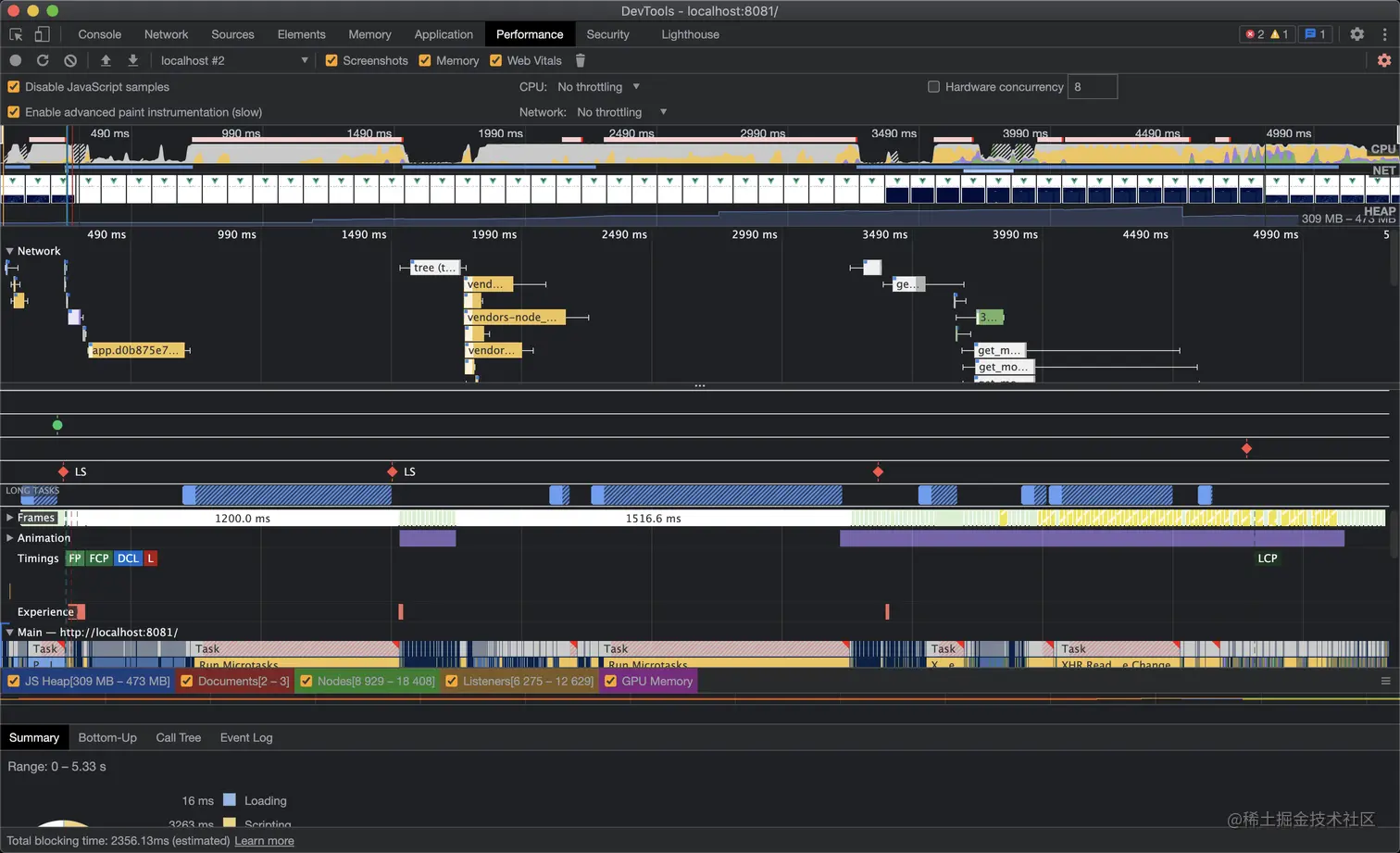
Task: Select the app.d0b875e7 network request bar
Action: [137, 351]
